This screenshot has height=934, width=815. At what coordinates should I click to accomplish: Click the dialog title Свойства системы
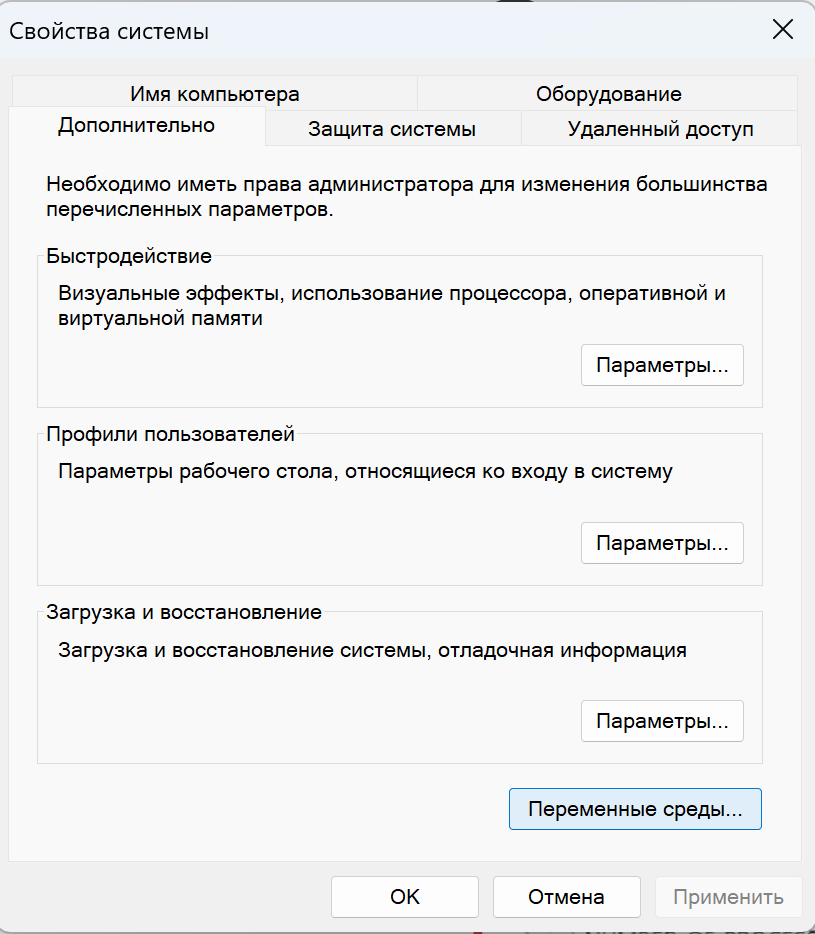pos(103,31)
